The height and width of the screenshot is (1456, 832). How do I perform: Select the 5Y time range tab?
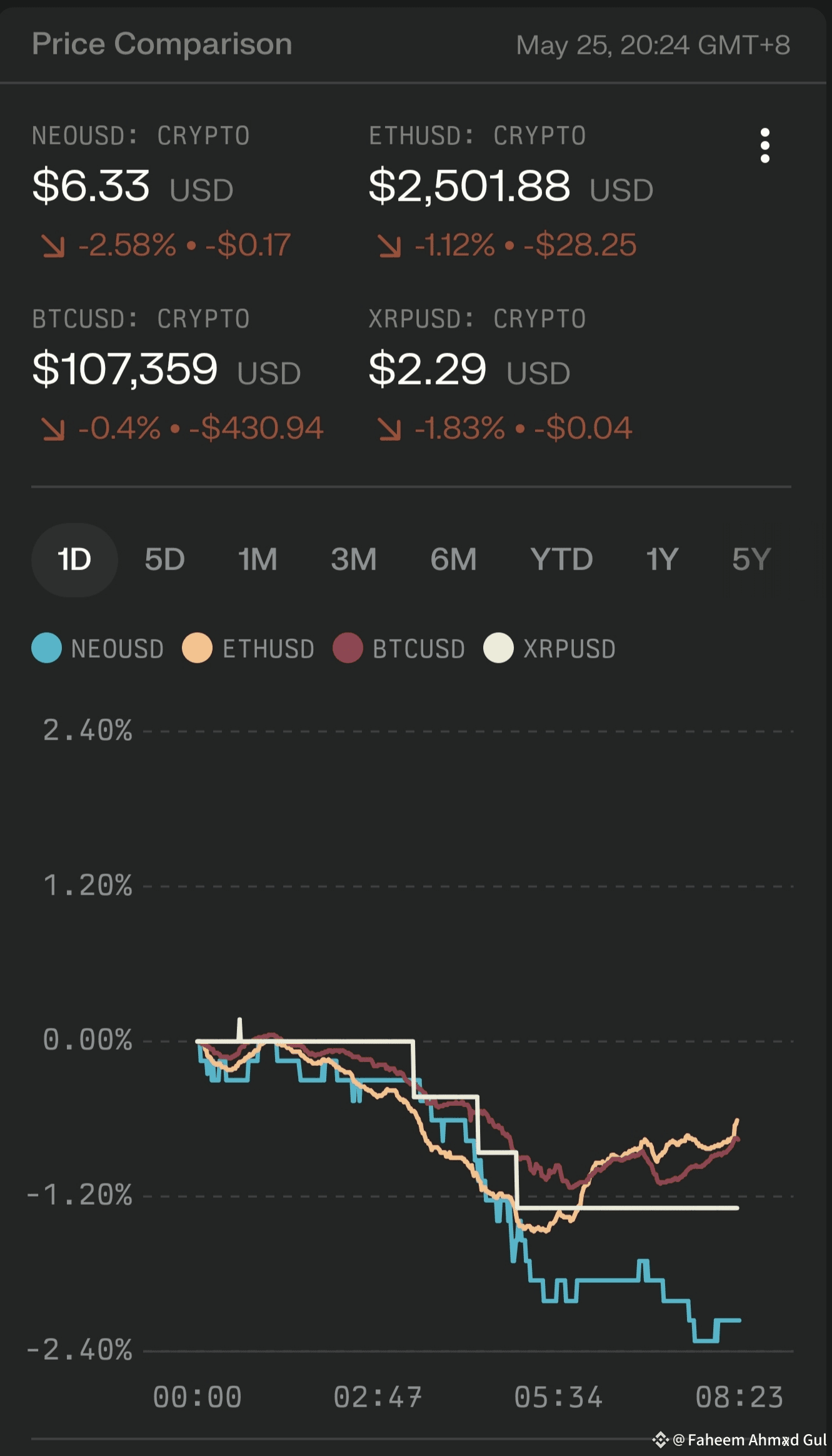(751, 560)
